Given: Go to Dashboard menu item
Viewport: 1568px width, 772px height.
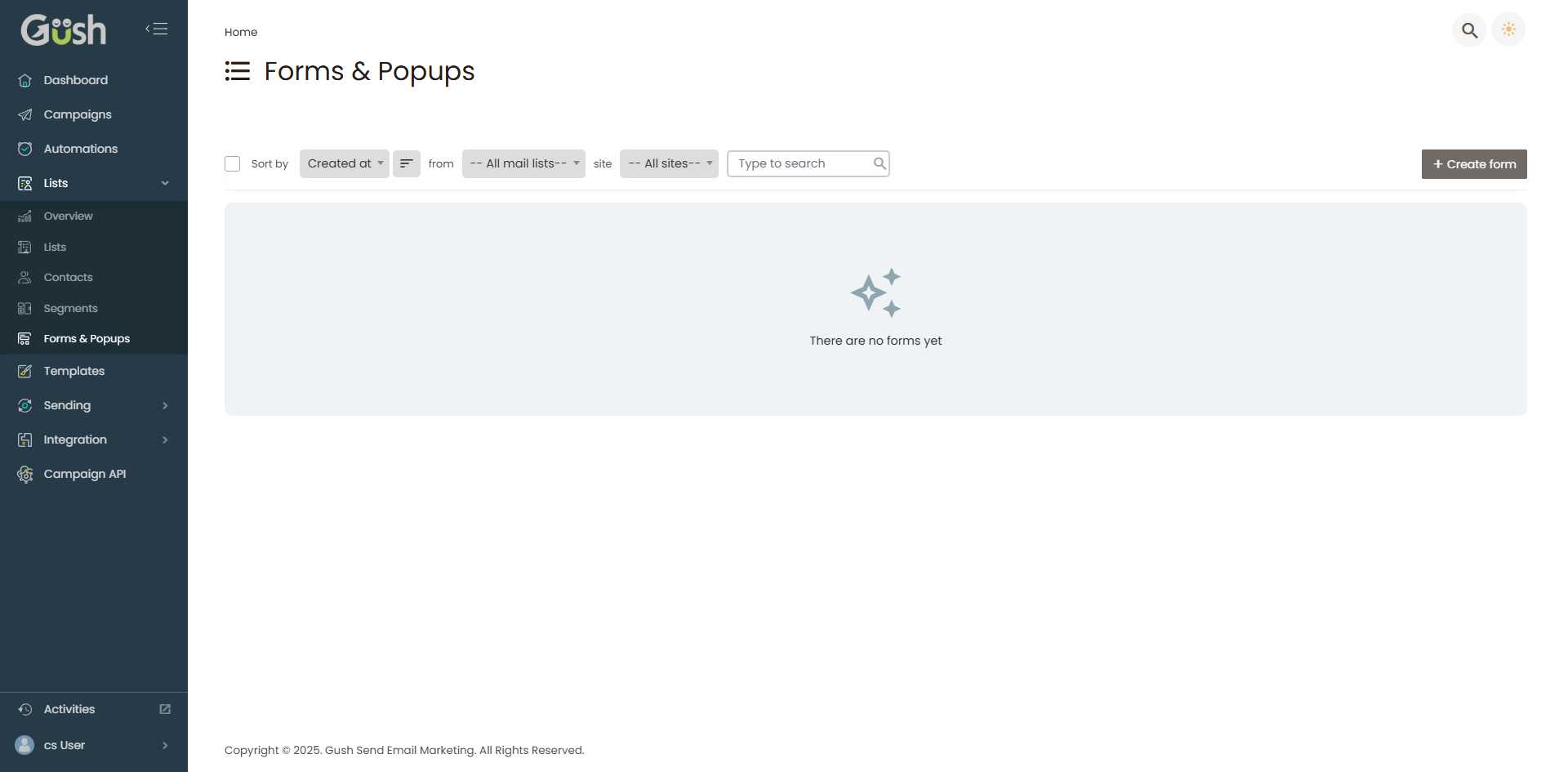Looking at the screenshot, I should (94, 80).
